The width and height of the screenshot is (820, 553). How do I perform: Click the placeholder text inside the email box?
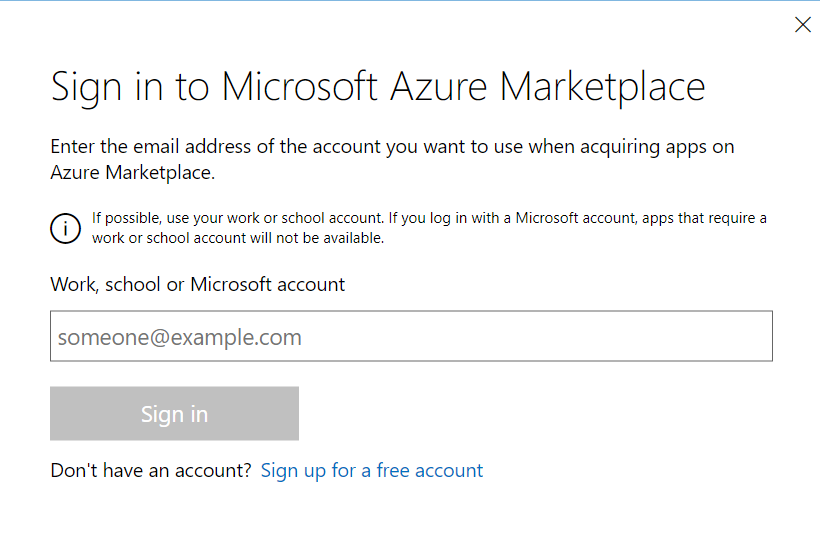(179, 337)
